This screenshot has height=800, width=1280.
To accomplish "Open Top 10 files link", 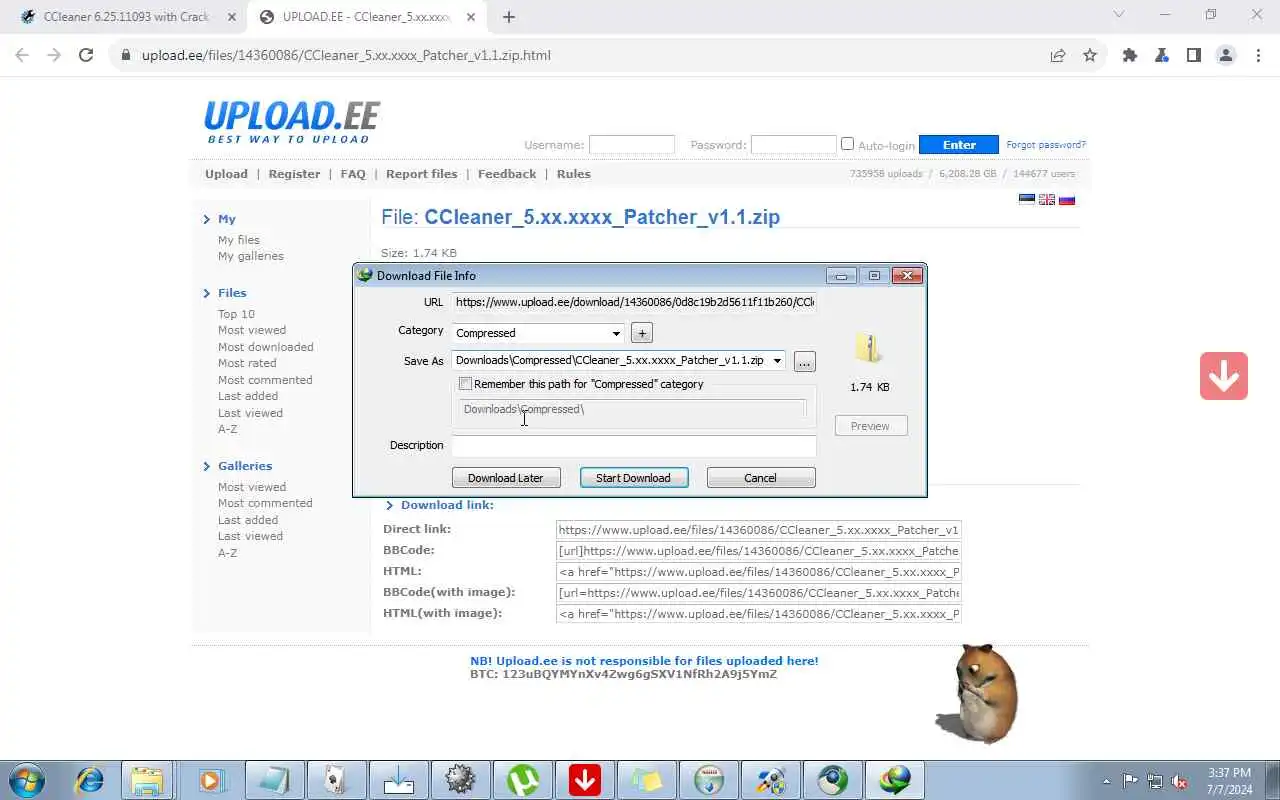I will tap(236, 314).
